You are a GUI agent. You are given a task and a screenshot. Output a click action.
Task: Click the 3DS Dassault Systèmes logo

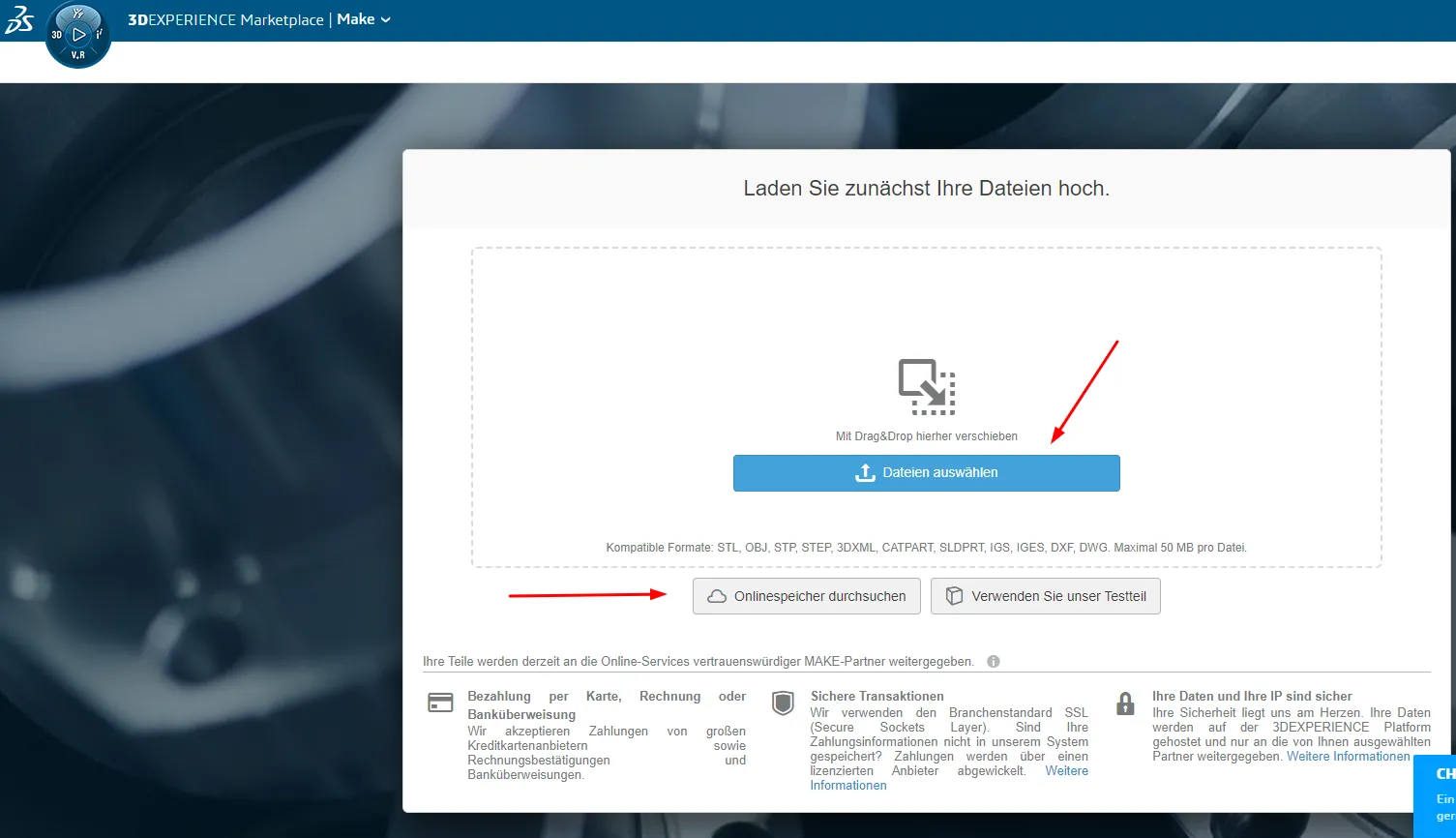[19, 20]
